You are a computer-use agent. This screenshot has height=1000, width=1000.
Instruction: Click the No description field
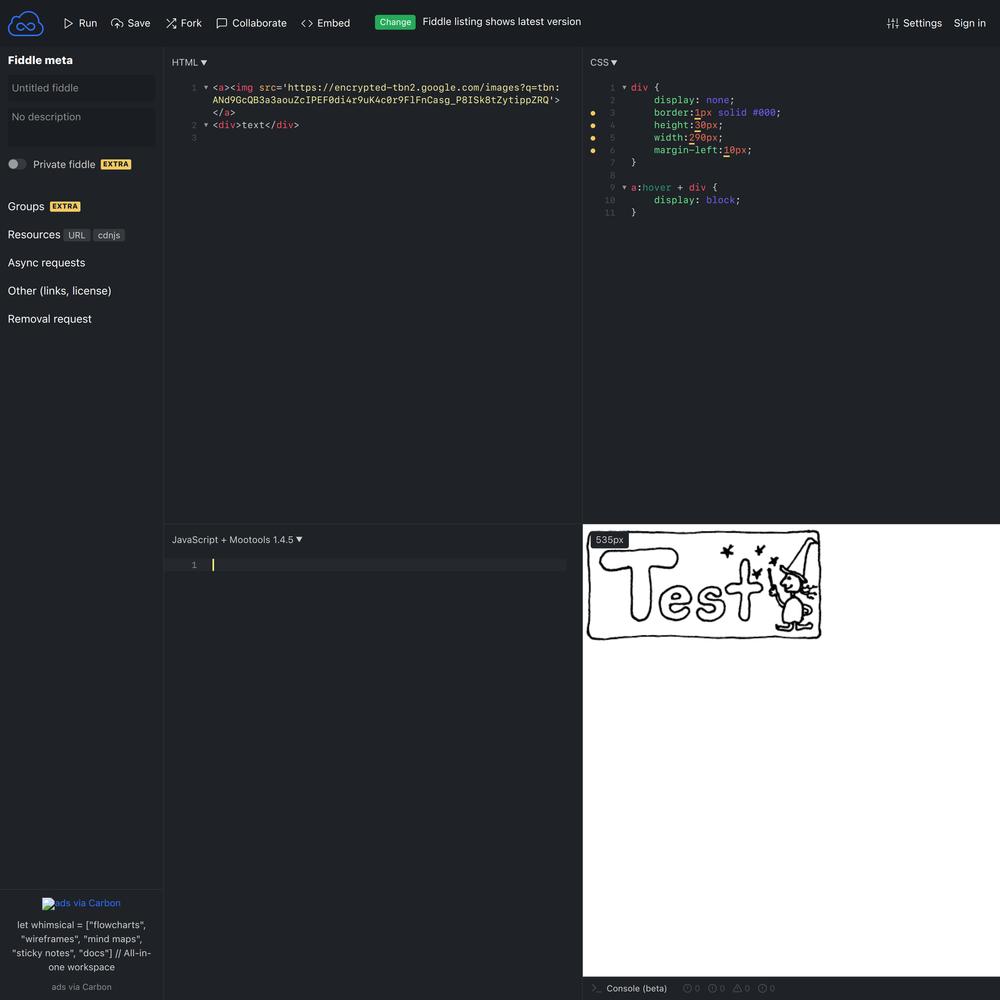click(81, 126)
